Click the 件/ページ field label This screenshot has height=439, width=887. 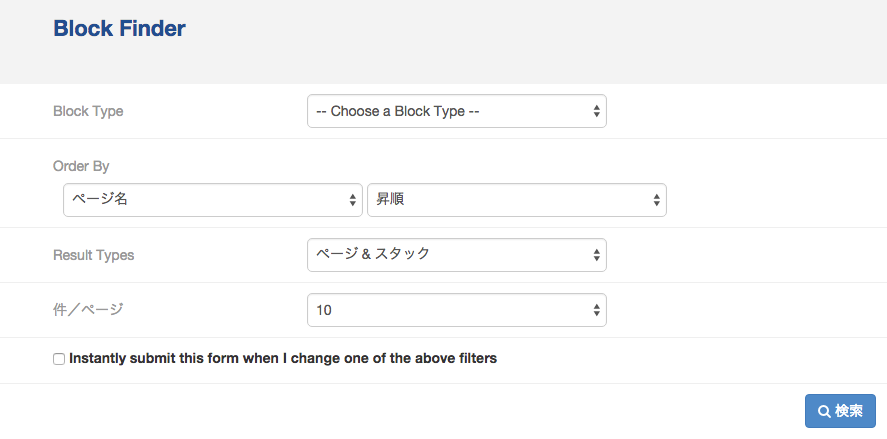coord(88,309)
